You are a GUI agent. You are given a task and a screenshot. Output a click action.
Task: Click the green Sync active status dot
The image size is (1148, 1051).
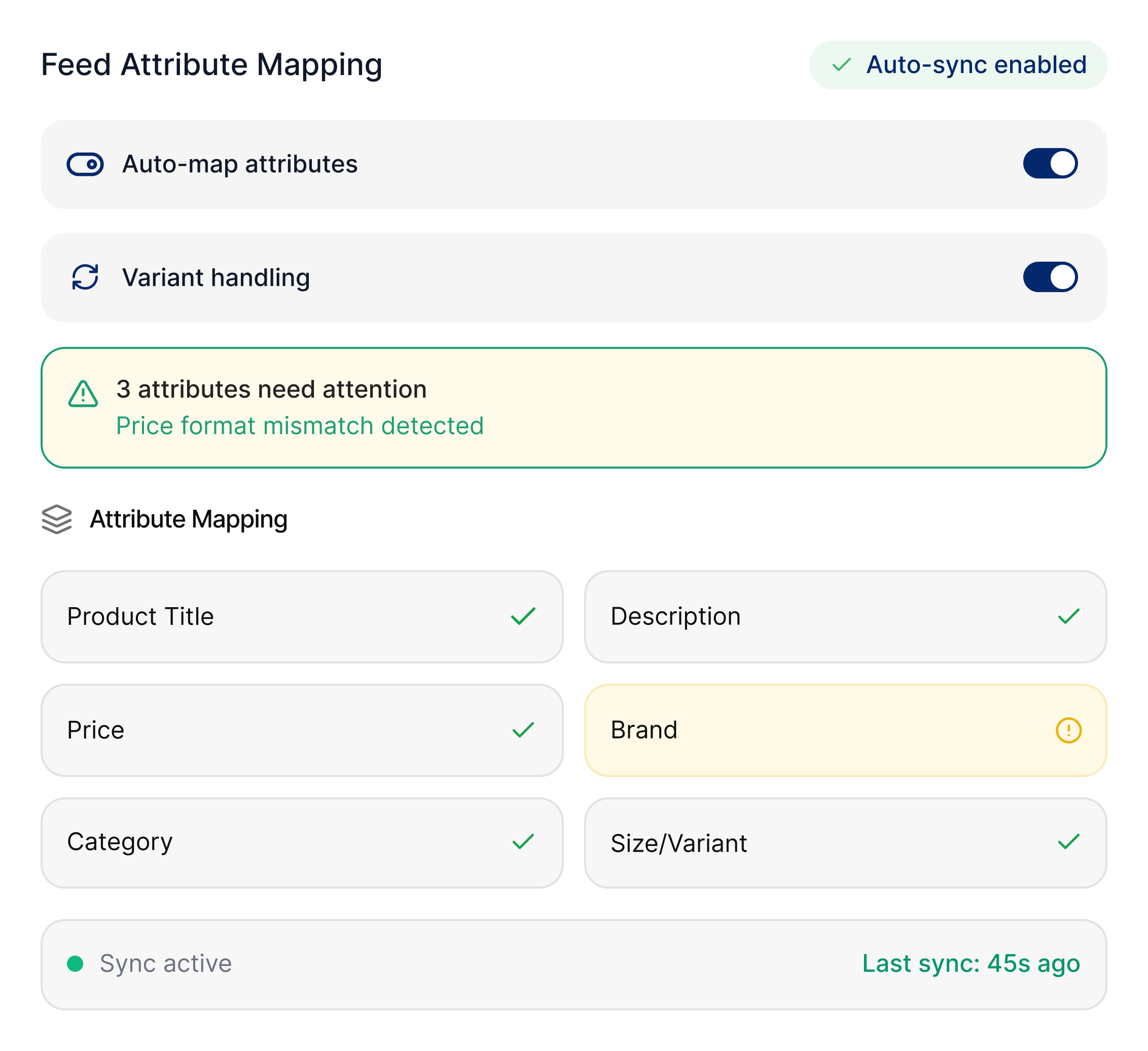coord(75,964)
